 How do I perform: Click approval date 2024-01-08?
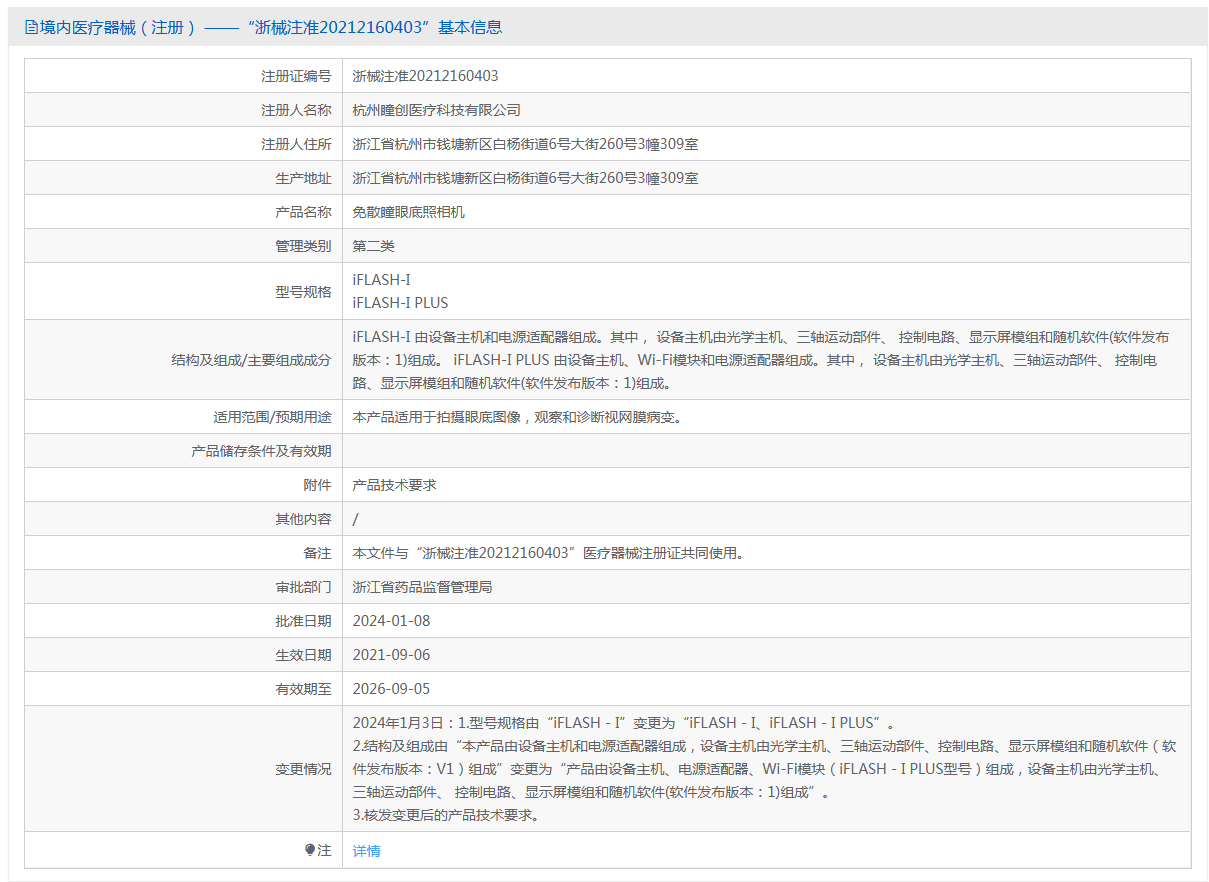tap(391, 621)
